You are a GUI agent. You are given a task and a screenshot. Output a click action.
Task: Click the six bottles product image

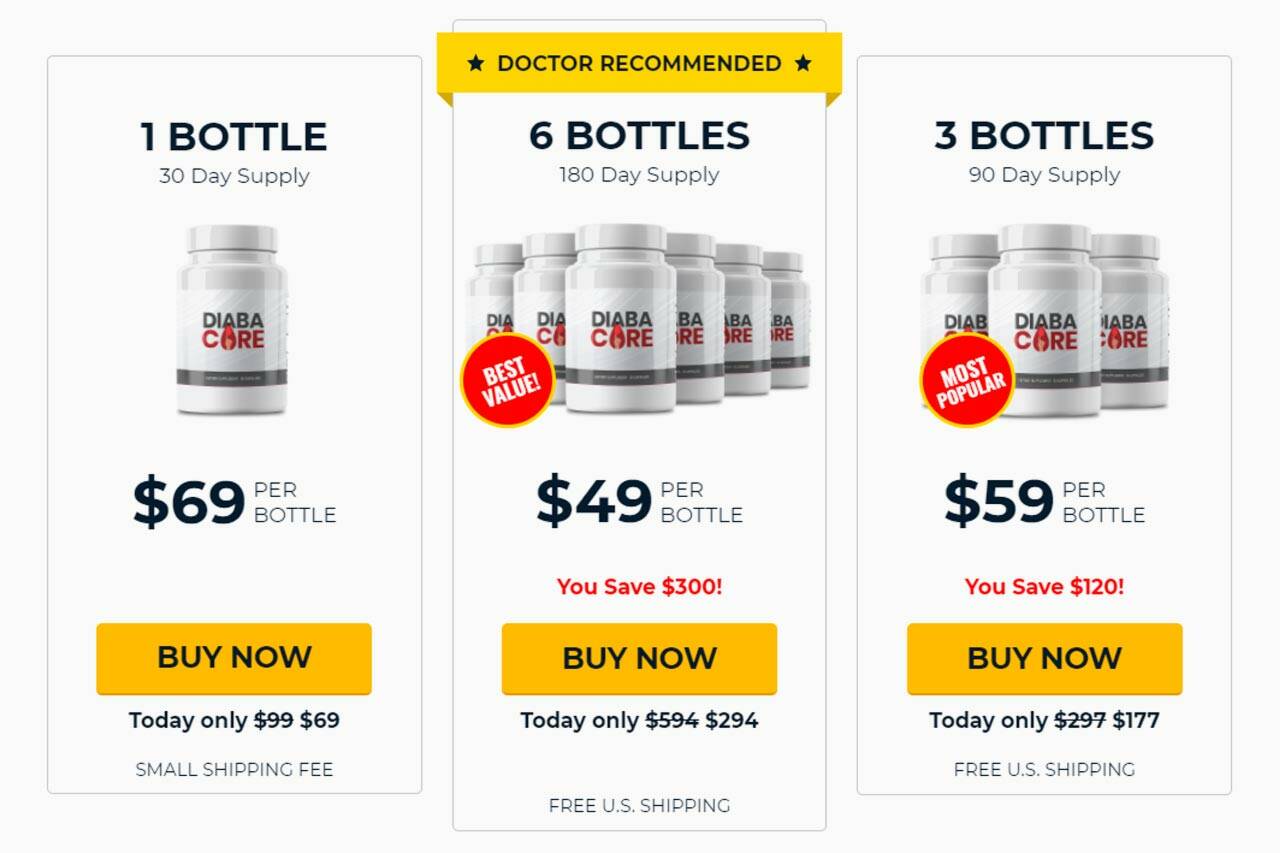tap(638, 319)
